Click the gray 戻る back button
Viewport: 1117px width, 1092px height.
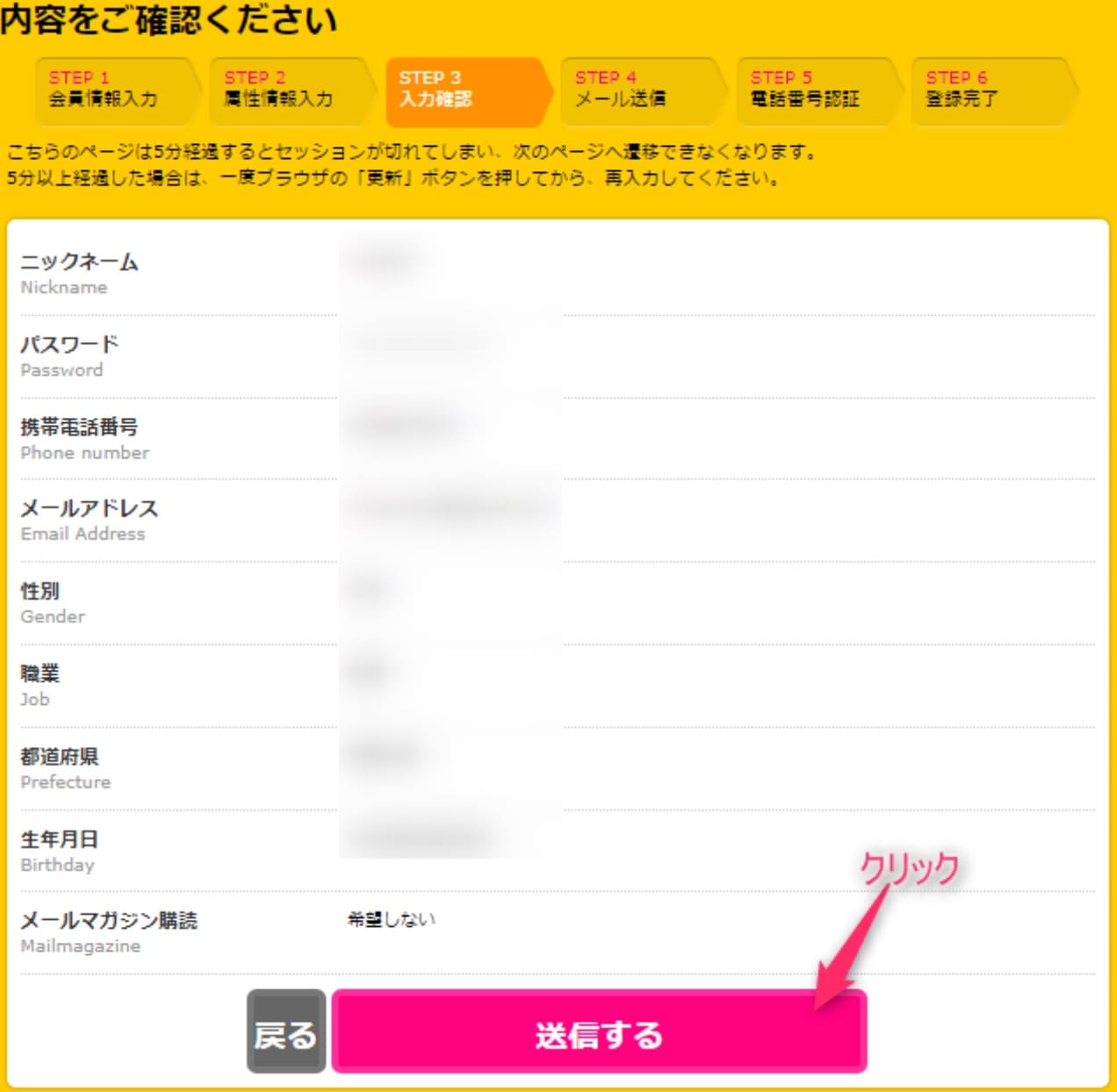(286, 1031)
